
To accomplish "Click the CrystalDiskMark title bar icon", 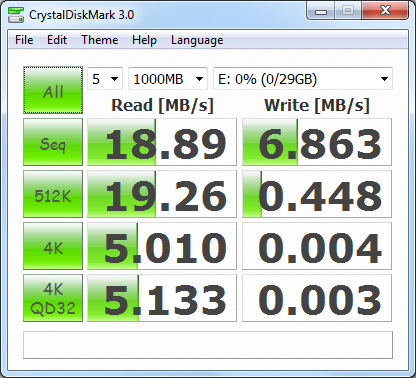I will point(16,15).
